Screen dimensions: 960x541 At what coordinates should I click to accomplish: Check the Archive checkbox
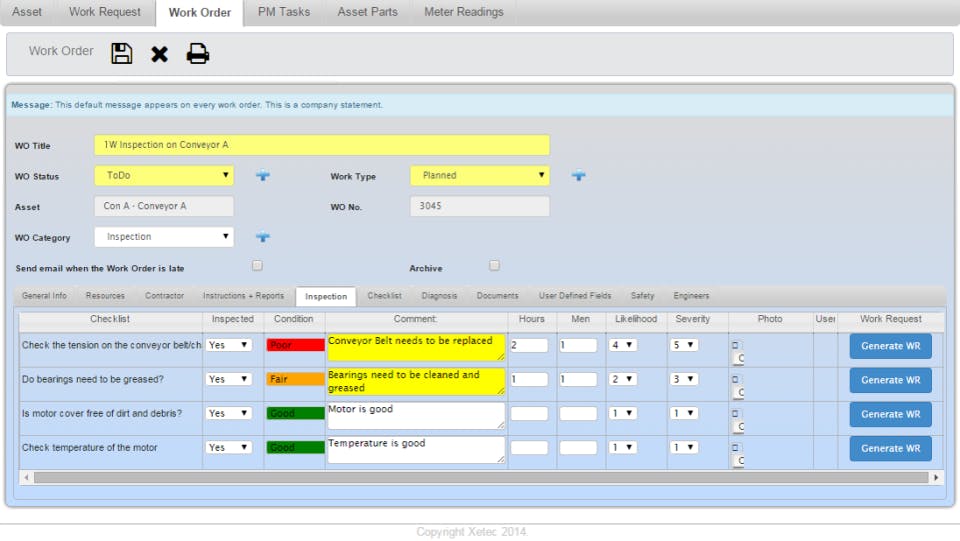click(494, 266)
